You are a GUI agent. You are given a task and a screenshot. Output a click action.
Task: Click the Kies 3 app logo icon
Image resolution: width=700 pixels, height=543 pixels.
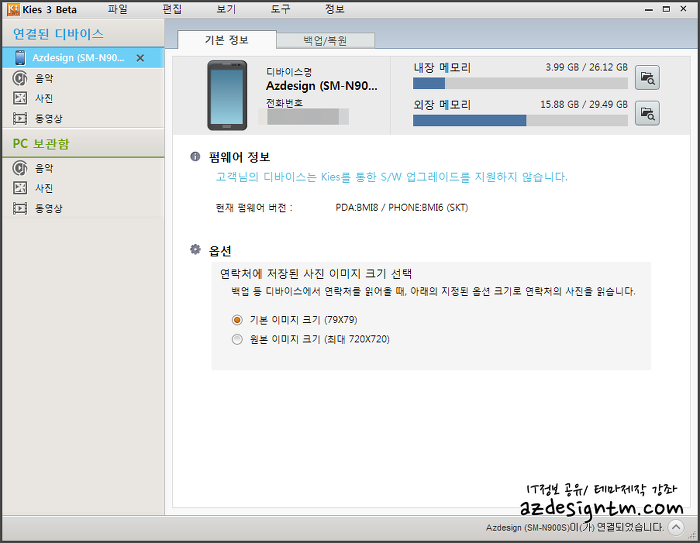[x=13, y=9]
